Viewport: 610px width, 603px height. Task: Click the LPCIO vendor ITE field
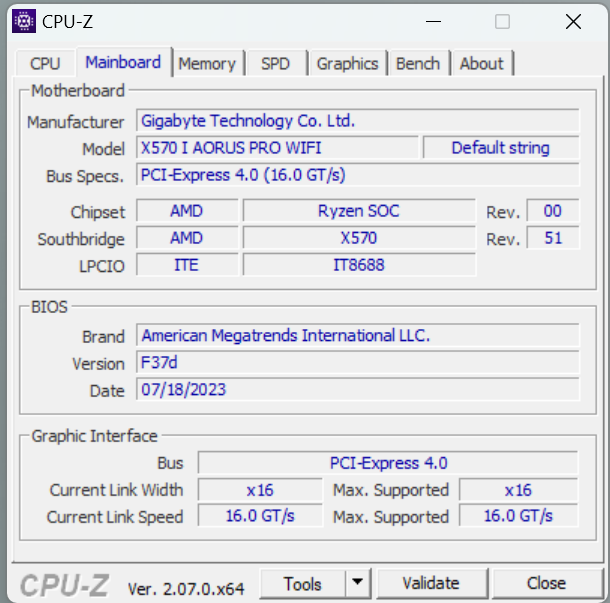point(187,265)
